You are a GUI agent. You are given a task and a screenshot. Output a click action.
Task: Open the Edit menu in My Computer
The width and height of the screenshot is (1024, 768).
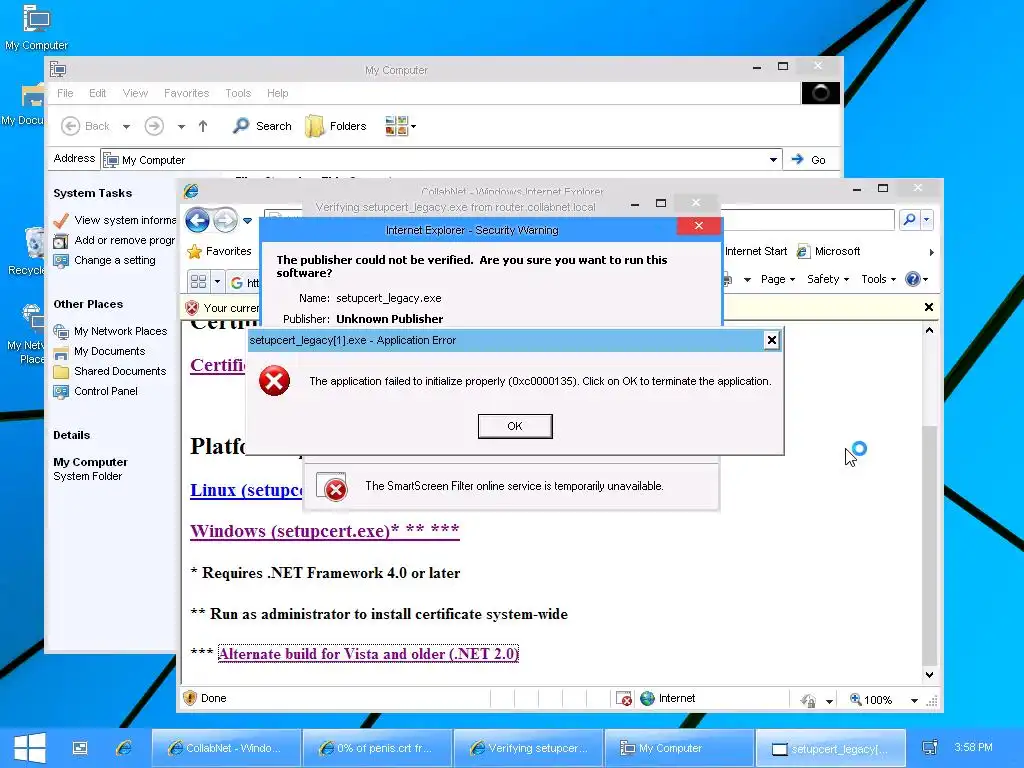point(97,93)
